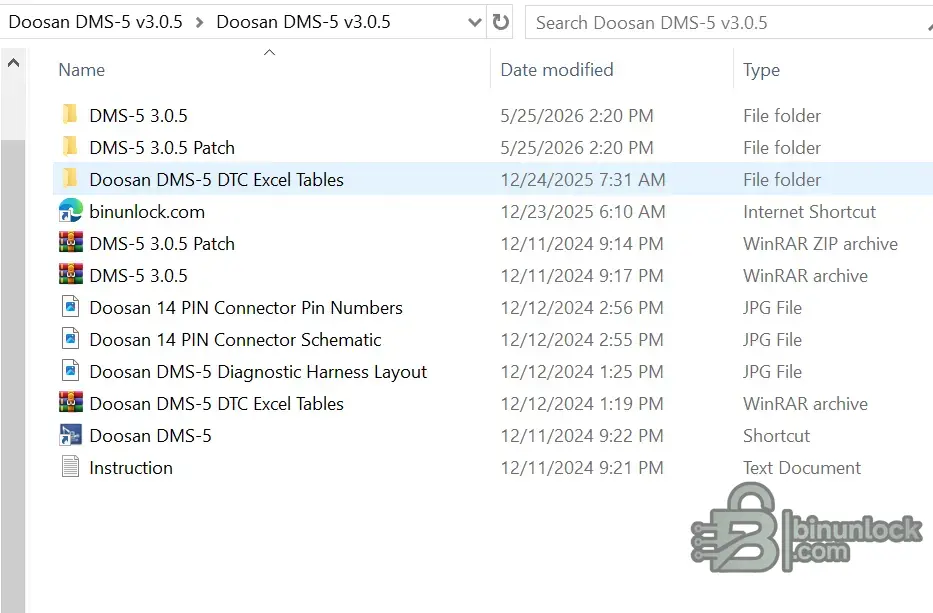Viewport: 933px width, 613px height.
Task: Click date 12/11/2024 9:14 PM
Action: (581, 243)
